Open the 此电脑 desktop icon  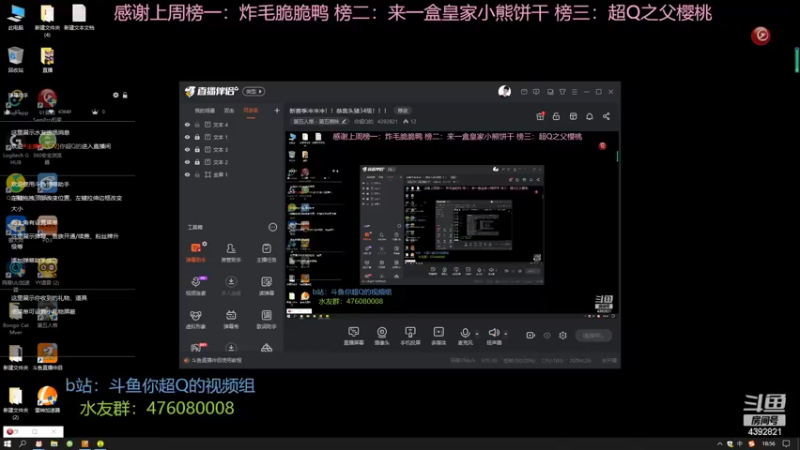16,17
